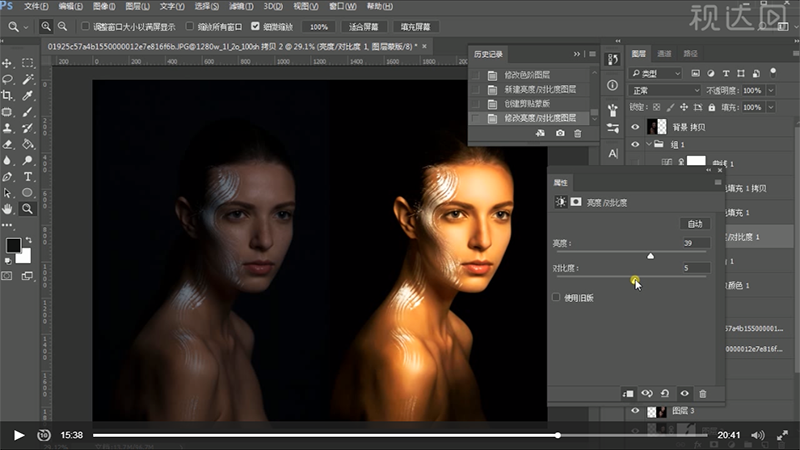Select the Dodge tool

28,161
